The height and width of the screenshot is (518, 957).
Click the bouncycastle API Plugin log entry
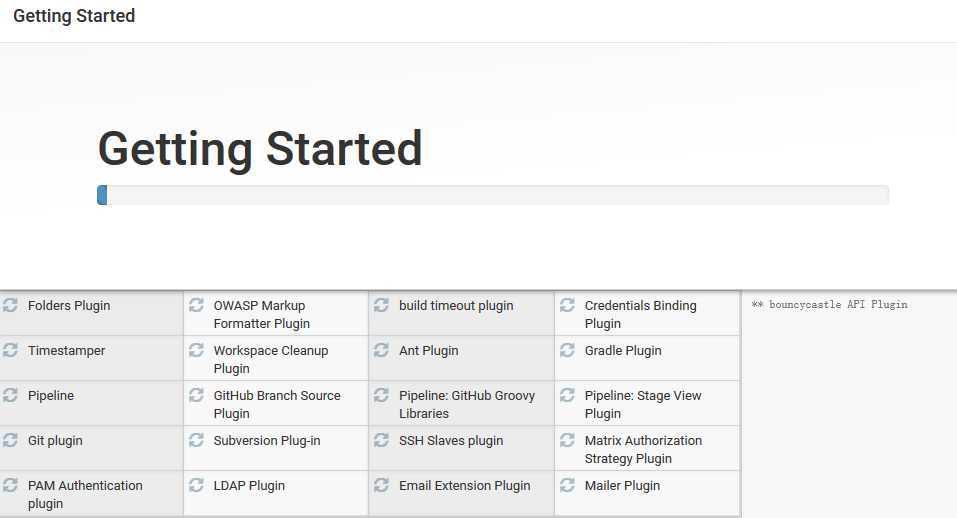[829, 304]
